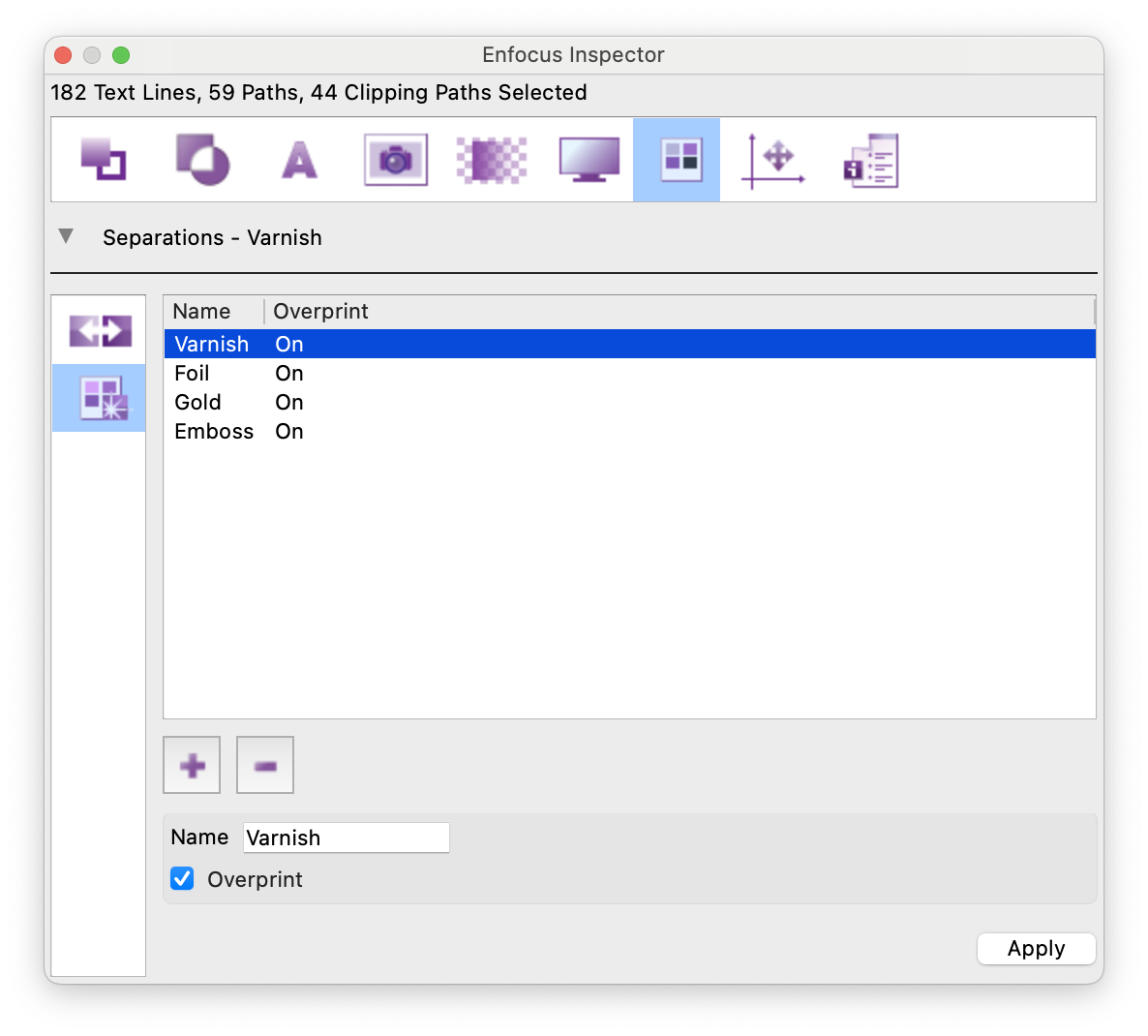Collapse the Separations - Varnish section
The image size is (1148, 1036).
point(66,235)
